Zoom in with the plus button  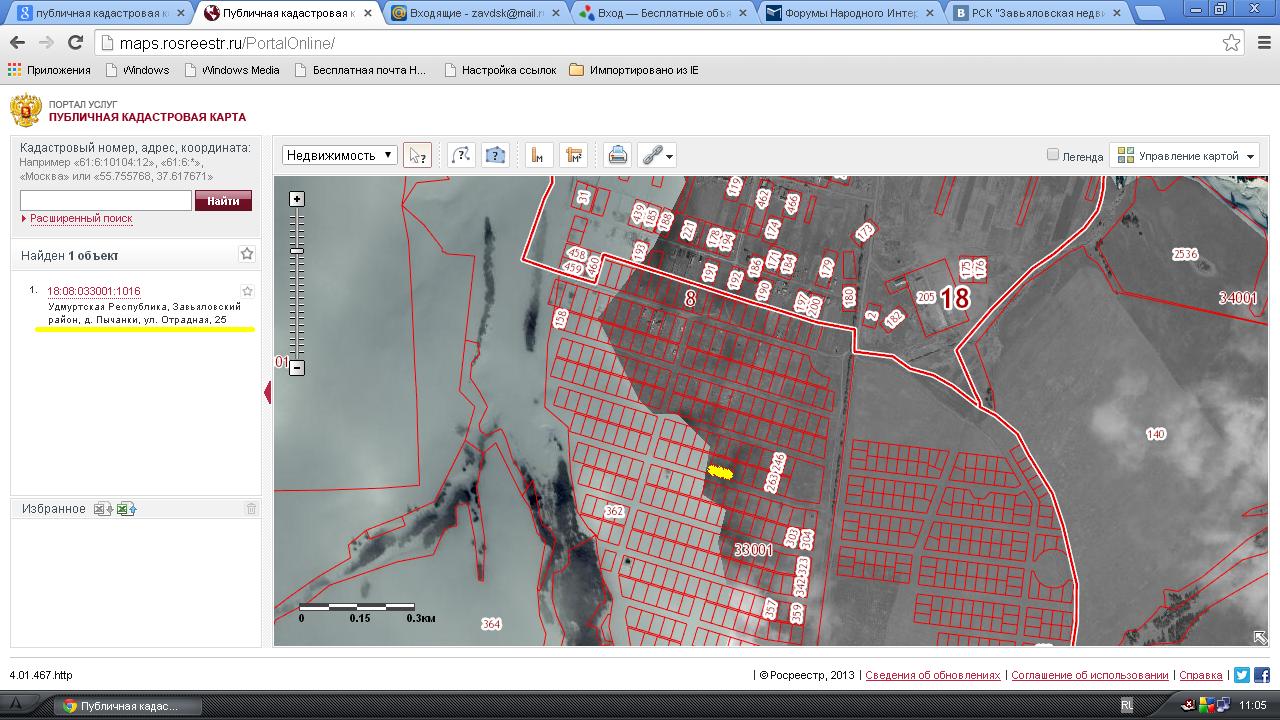[x=297, y=199]
